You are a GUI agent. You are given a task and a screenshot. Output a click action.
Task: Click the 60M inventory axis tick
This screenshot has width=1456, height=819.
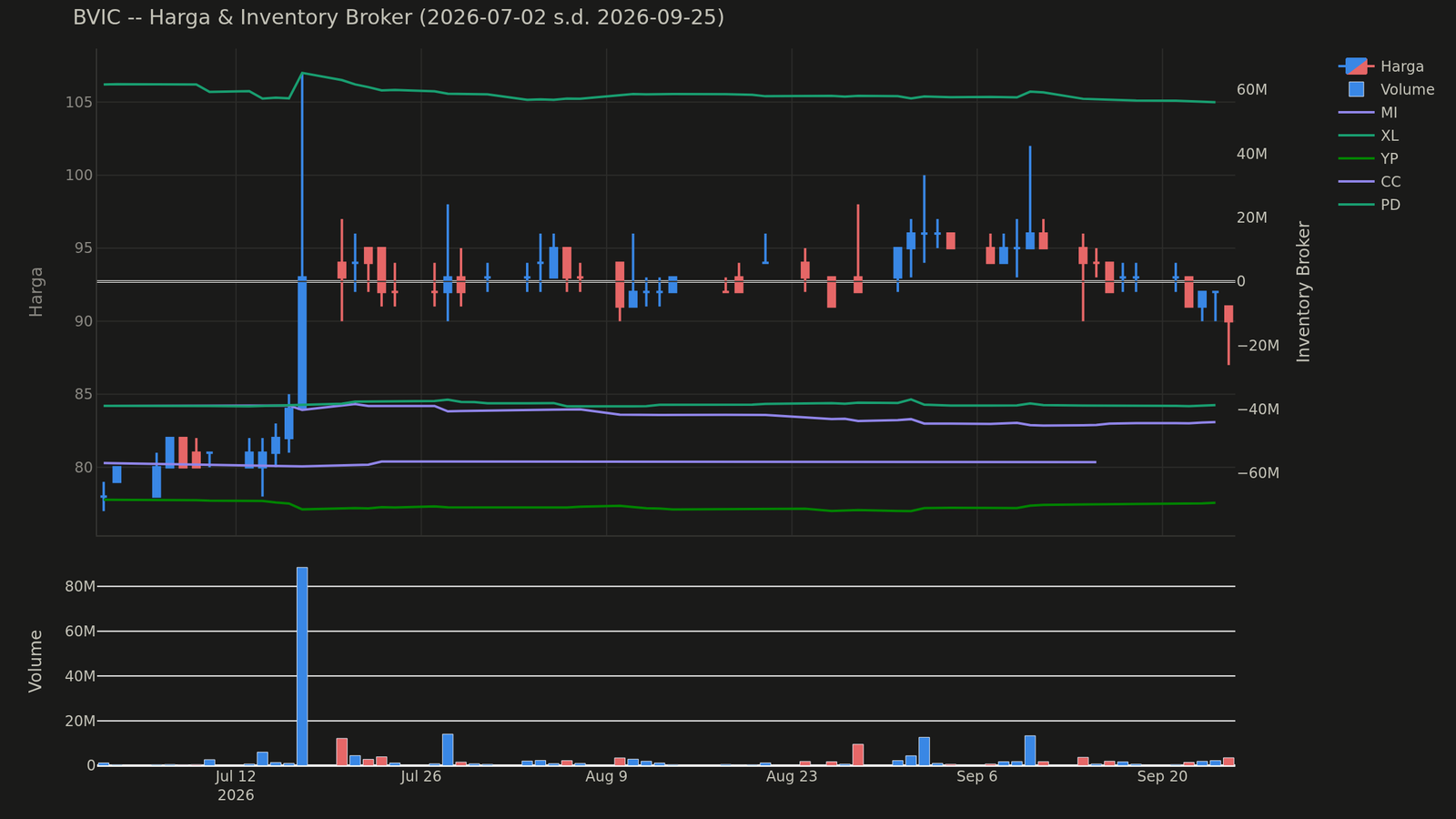[x=1252, y=90]
